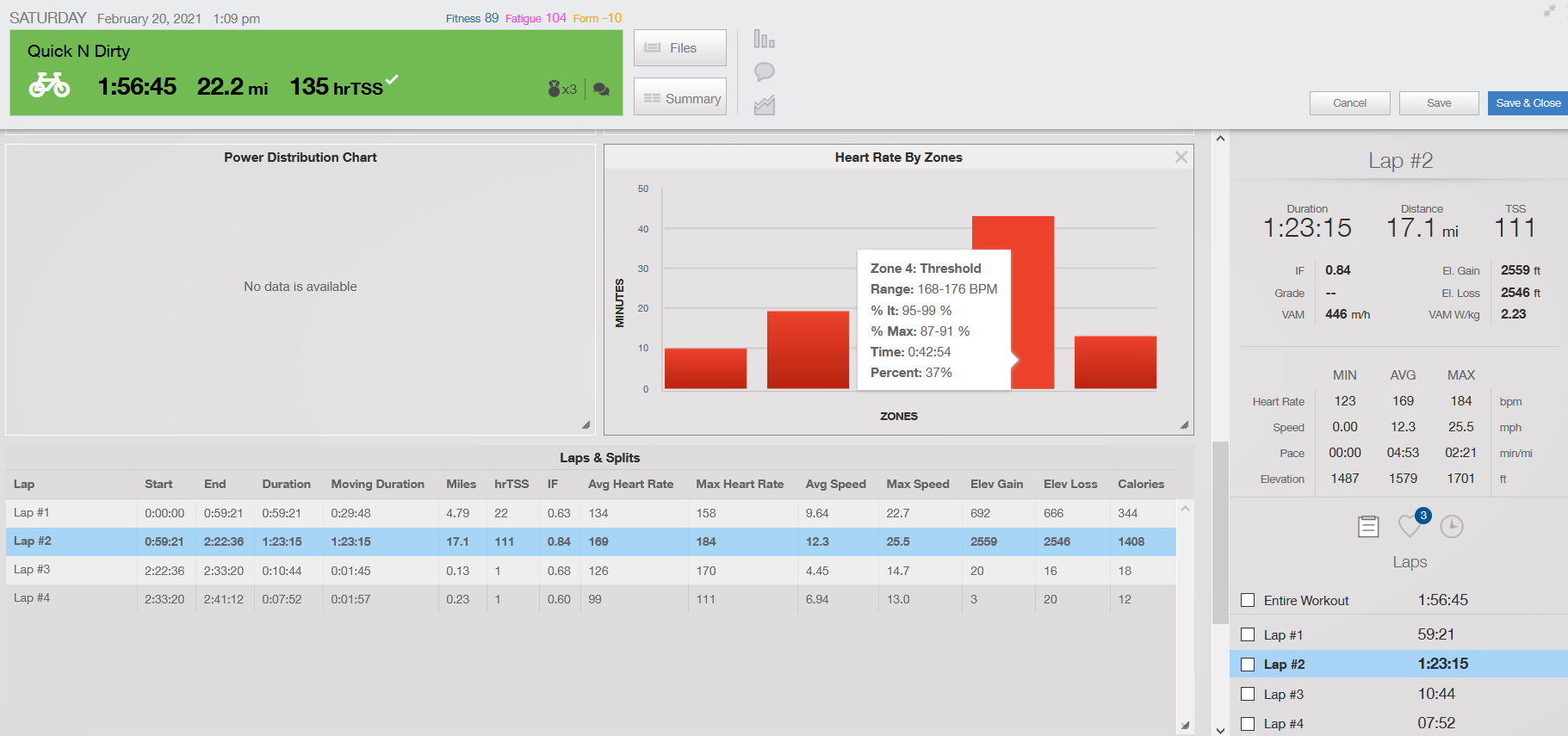Open the bar chart analysis icon

(764, 39)
